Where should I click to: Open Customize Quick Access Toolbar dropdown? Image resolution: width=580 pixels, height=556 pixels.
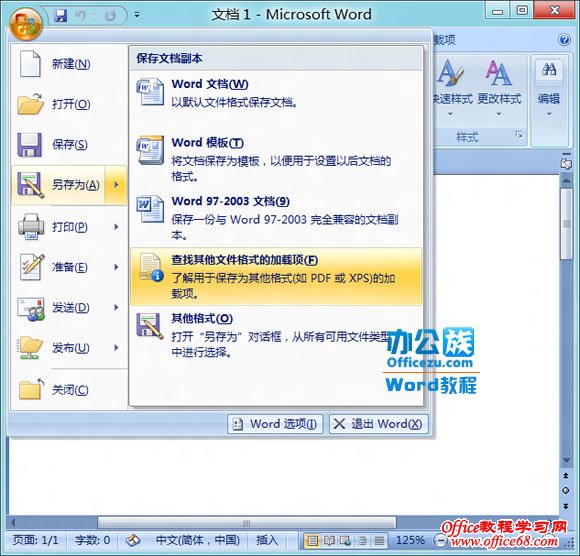(x=137, y=15)
